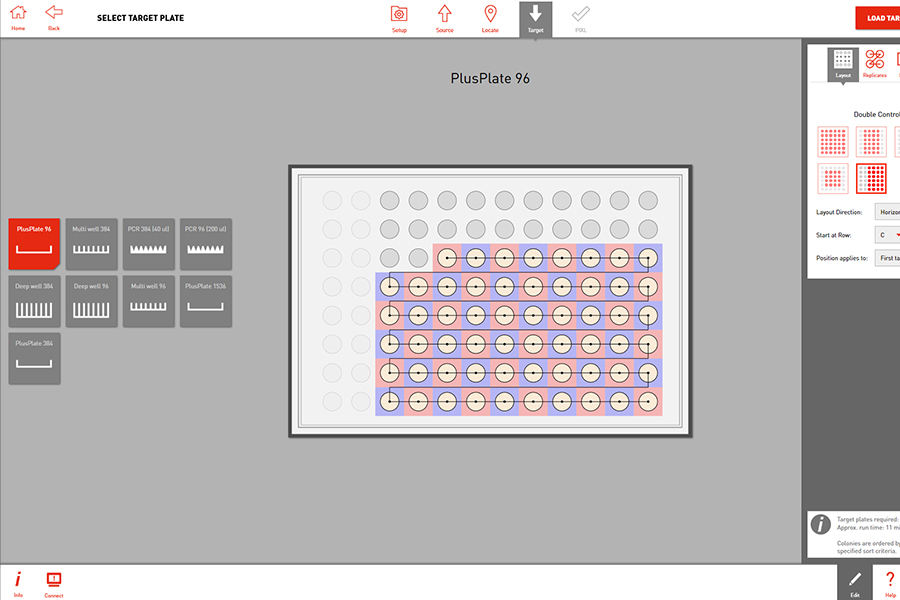Select the layout with empty border wells

[x=833, y=179]
